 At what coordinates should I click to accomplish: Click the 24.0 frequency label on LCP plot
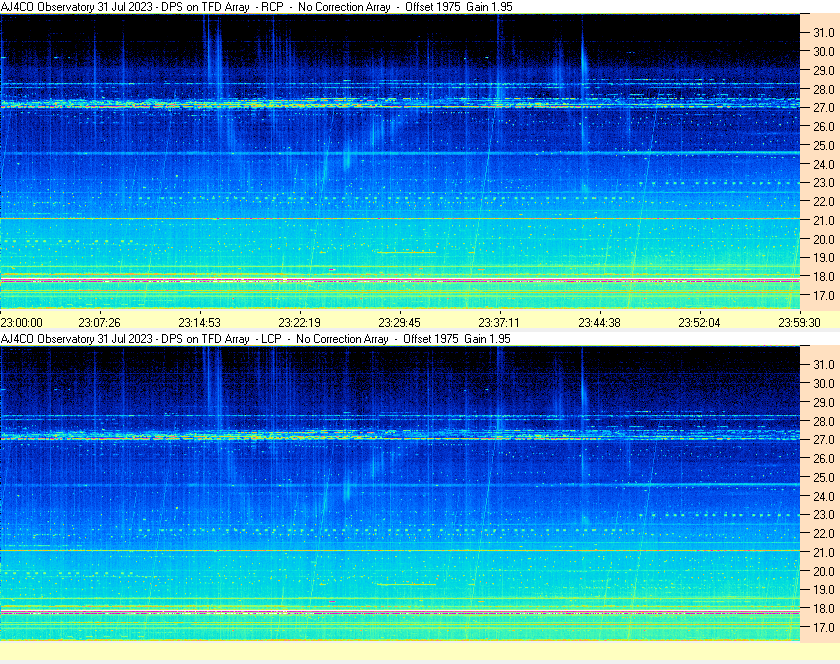point(823,496)
